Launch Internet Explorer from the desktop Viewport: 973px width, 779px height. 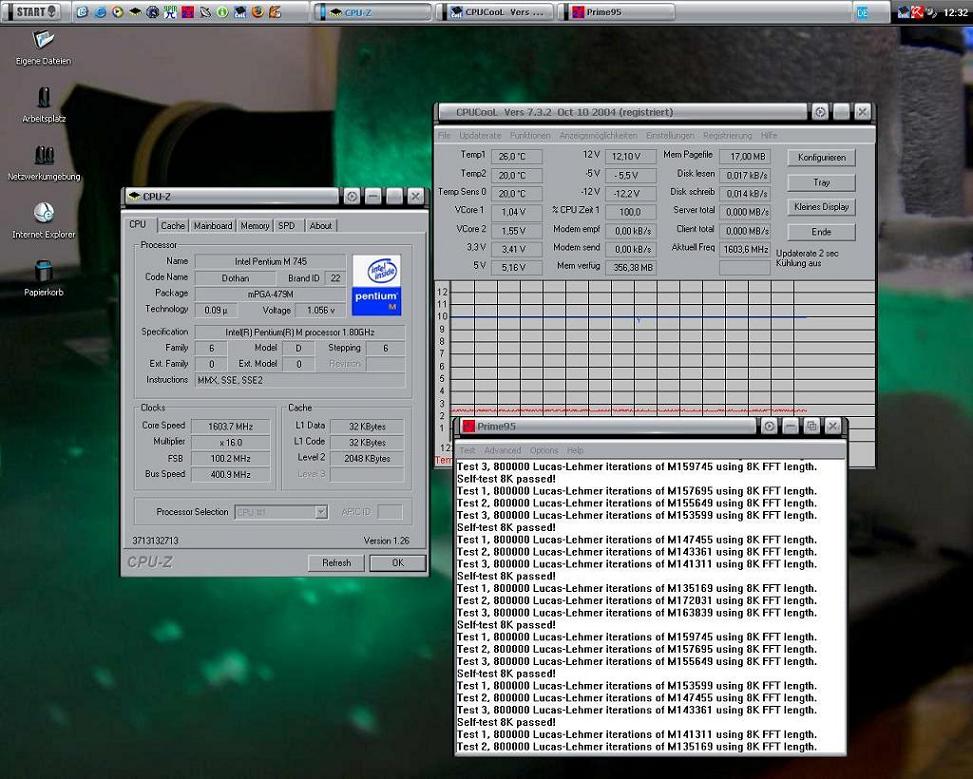pos(43,214)
